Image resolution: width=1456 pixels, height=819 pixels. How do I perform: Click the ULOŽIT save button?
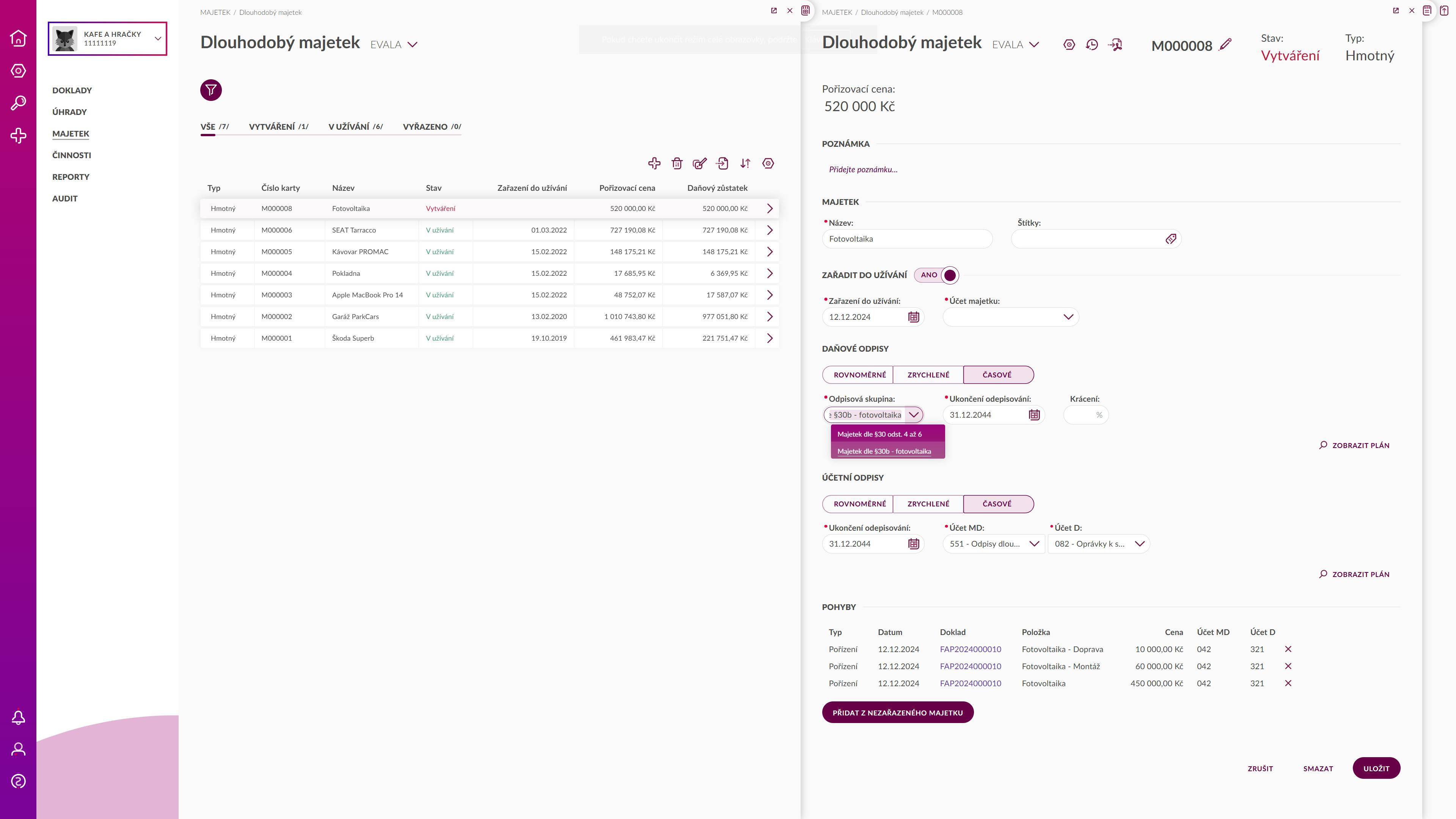pos(1376,769)
